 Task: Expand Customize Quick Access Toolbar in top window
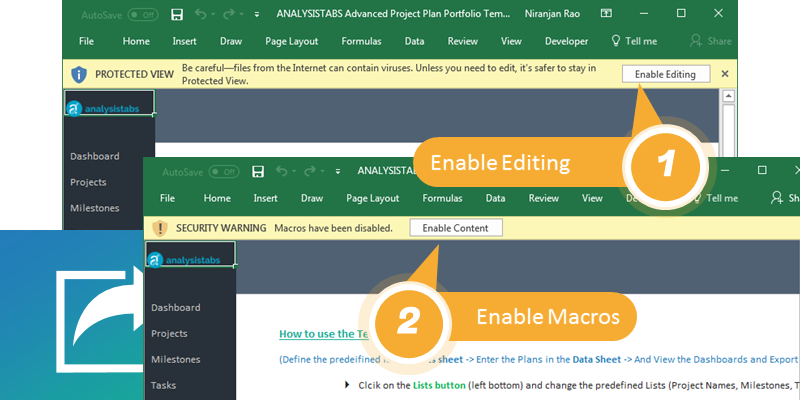[x=257, y=15]
